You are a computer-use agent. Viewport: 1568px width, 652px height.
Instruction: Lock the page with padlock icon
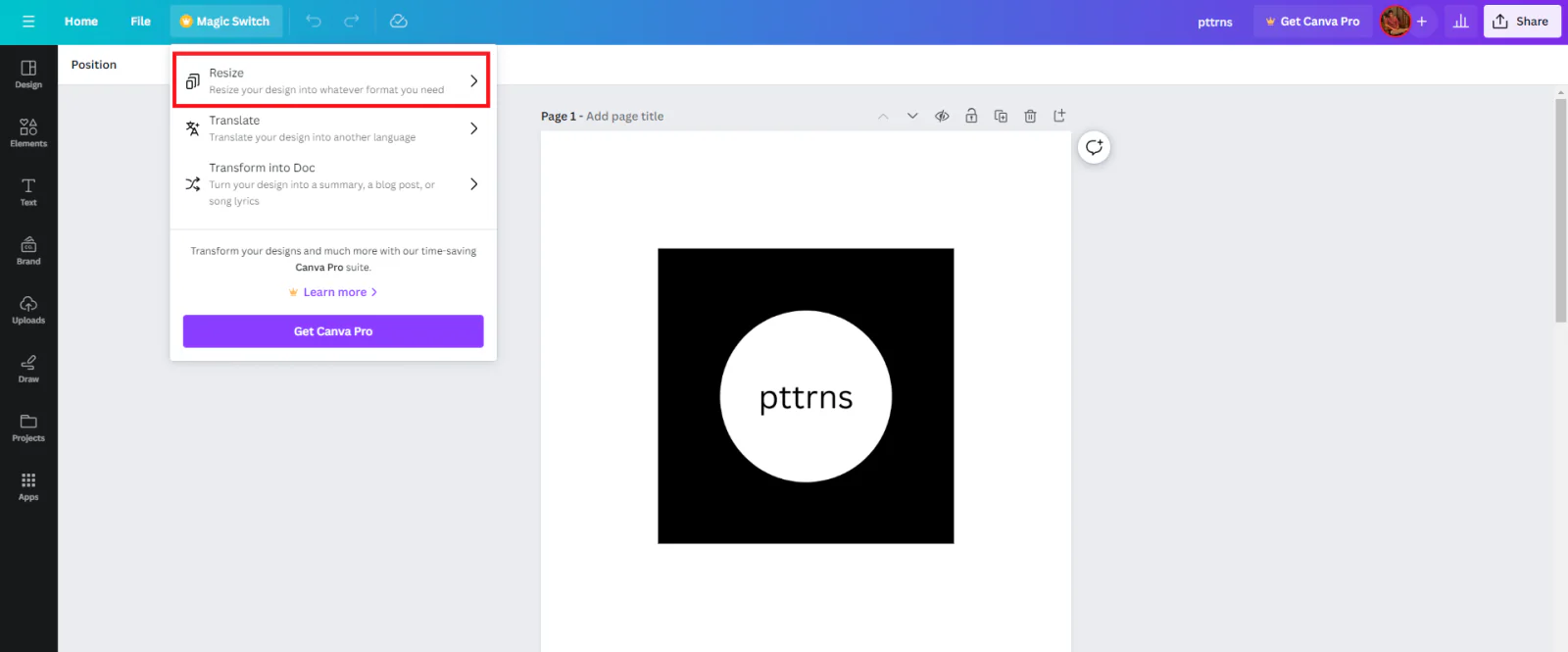coord(971,116)
